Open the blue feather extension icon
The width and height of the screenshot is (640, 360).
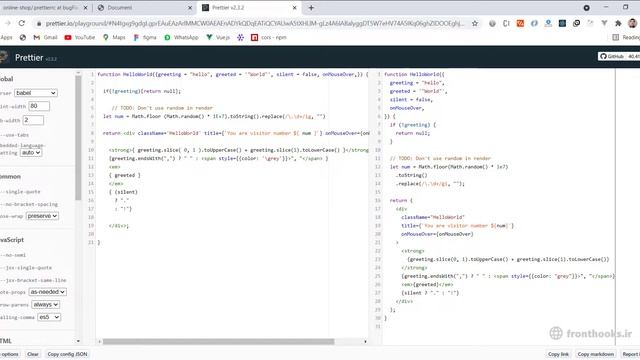pyautogui.click(x=534, y=23)
